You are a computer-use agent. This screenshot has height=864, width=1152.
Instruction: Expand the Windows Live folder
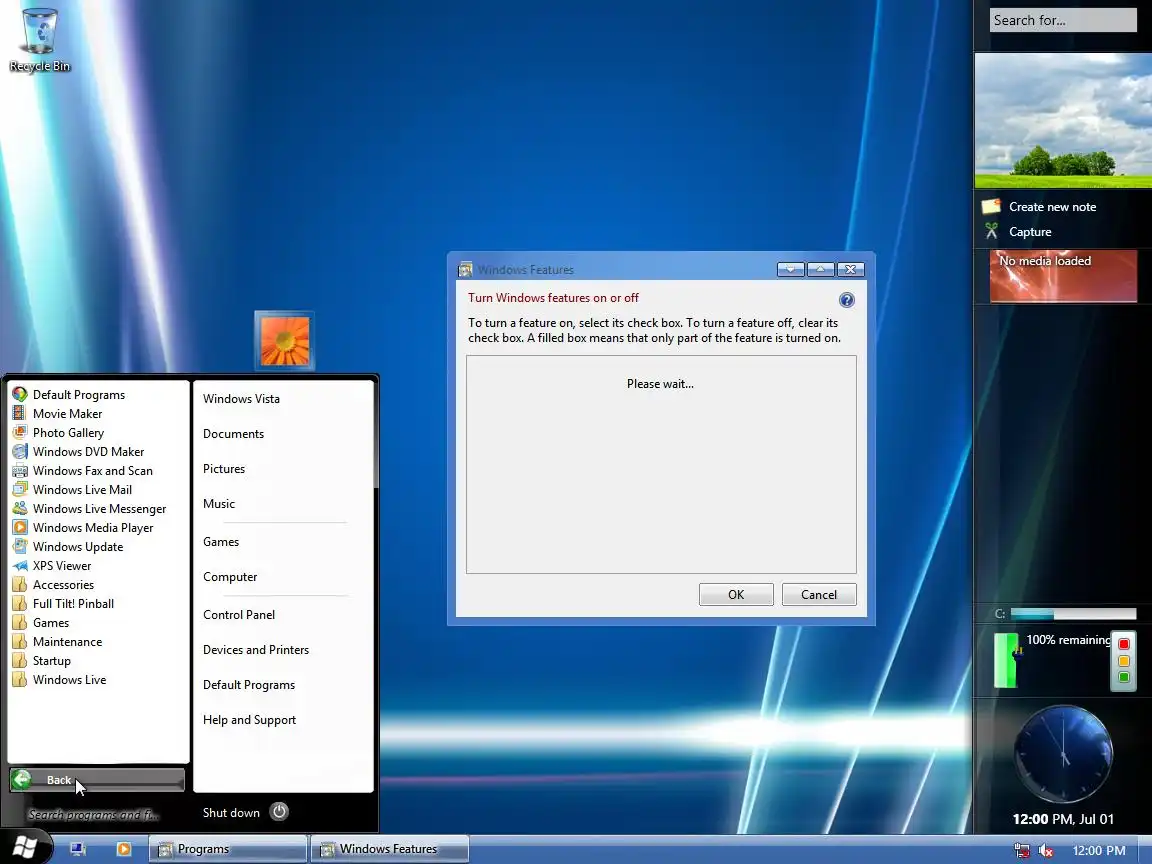59,680
